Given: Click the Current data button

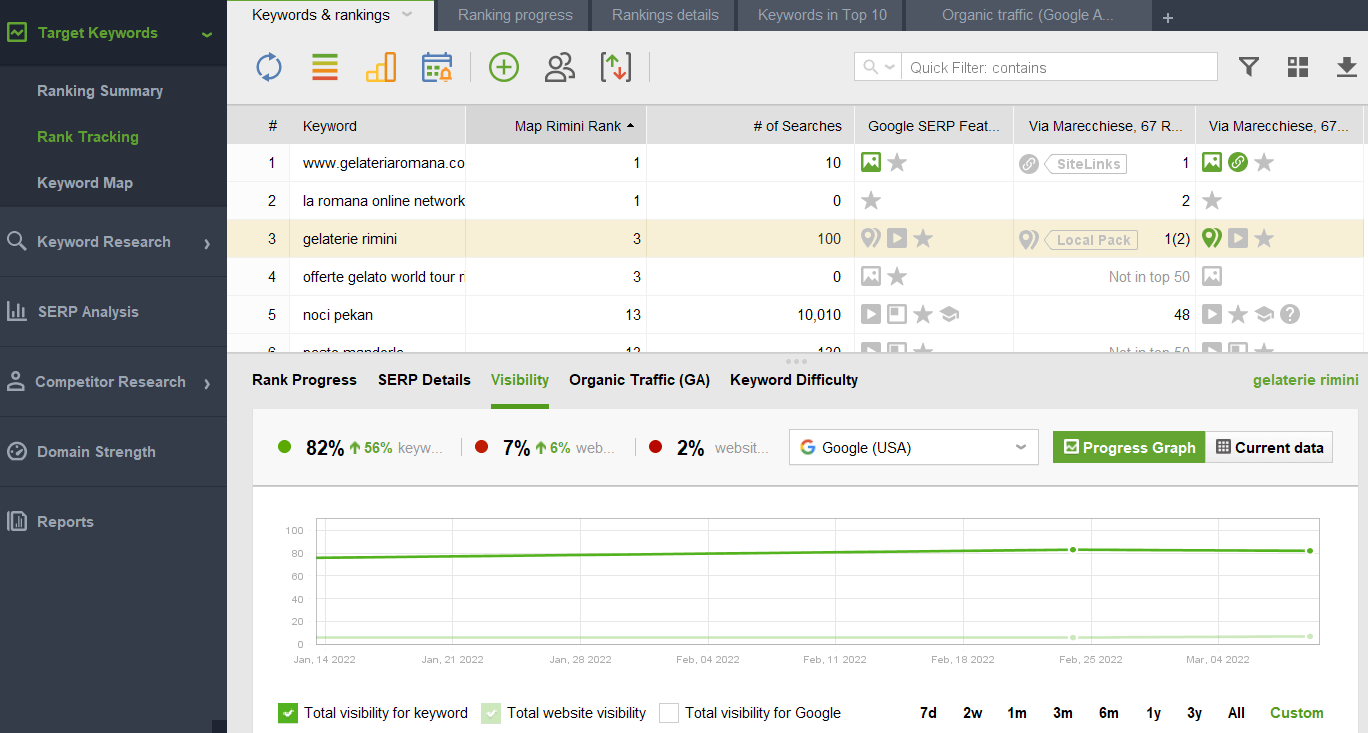Looking at the screenshot, I should click(x=1269, y=447).
